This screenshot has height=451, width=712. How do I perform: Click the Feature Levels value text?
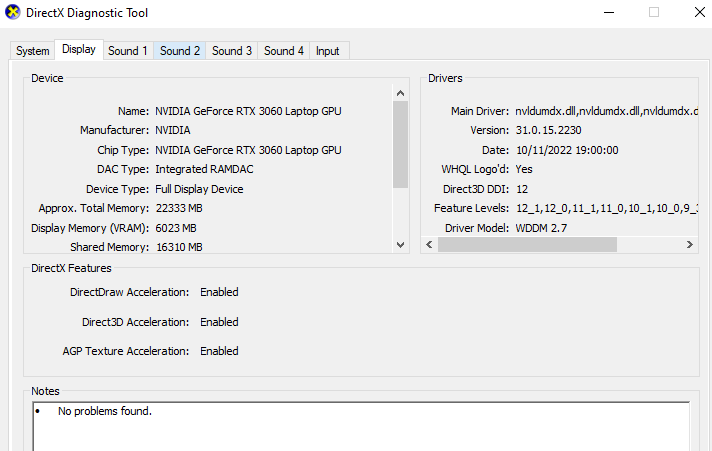point(607,208)
